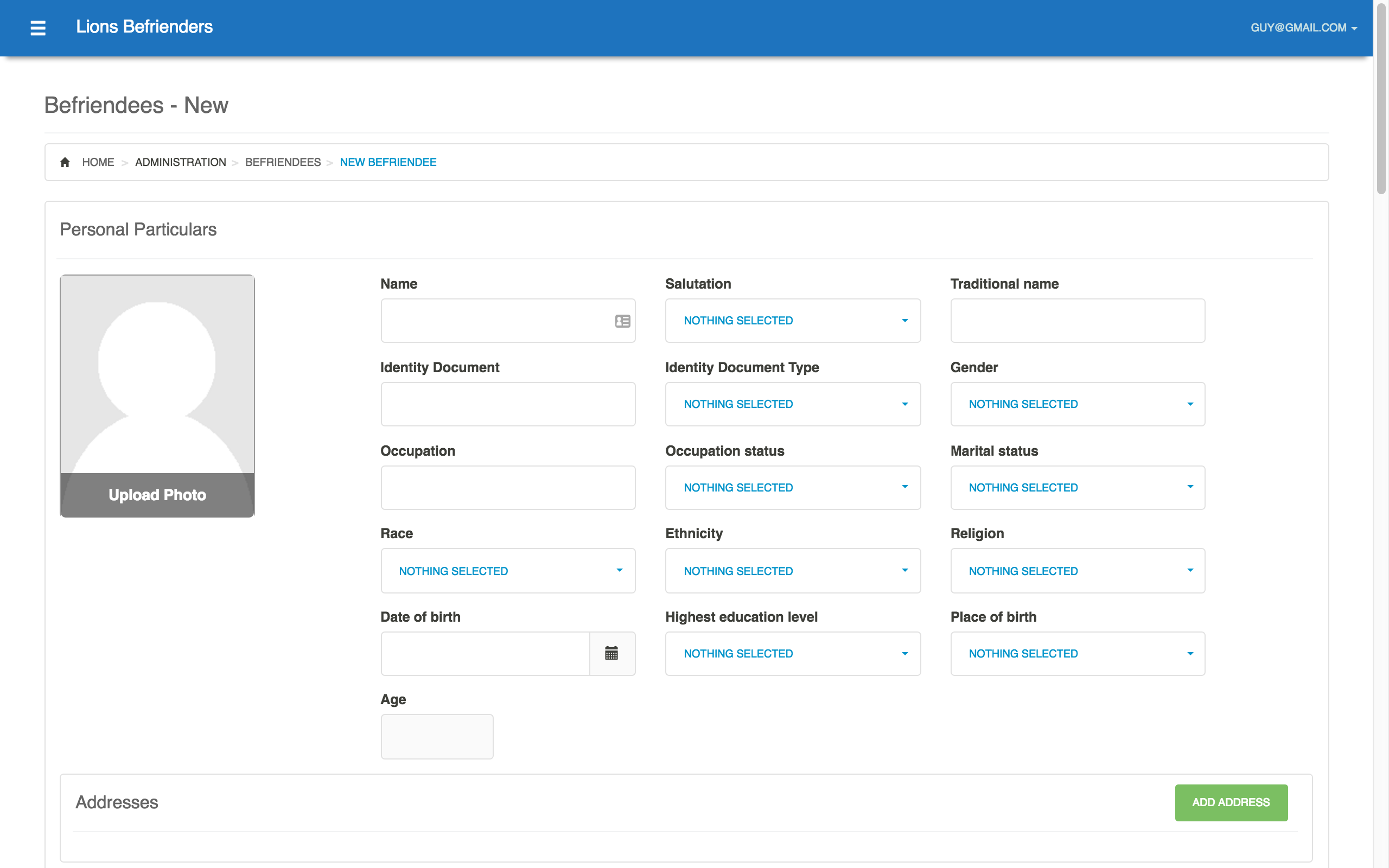This screenshot has width=1389, height=868.
Task: Click the Personal Particulars heading
Action: point(138,229)
